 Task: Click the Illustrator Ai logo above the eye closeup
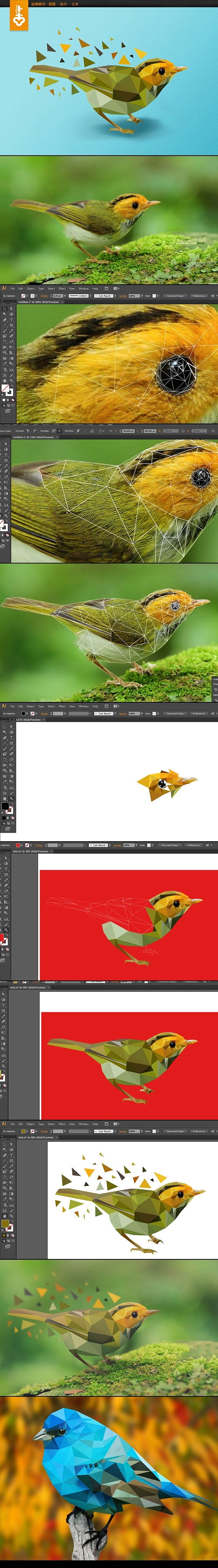[4, 289]
